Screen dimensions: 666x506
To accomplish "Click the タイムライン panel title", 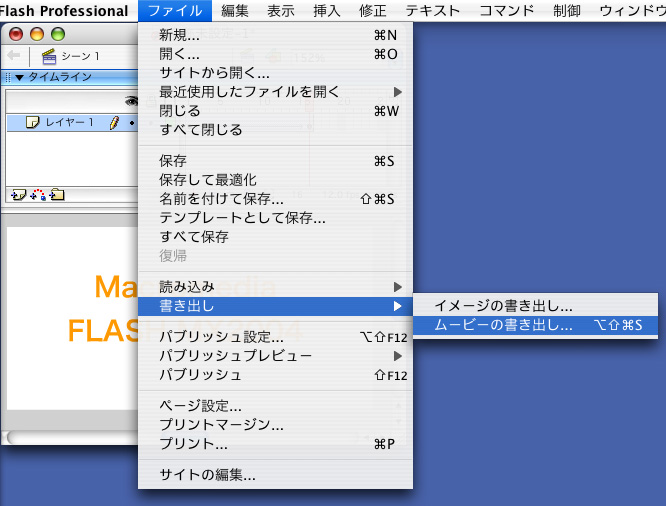I will point(60,77).
